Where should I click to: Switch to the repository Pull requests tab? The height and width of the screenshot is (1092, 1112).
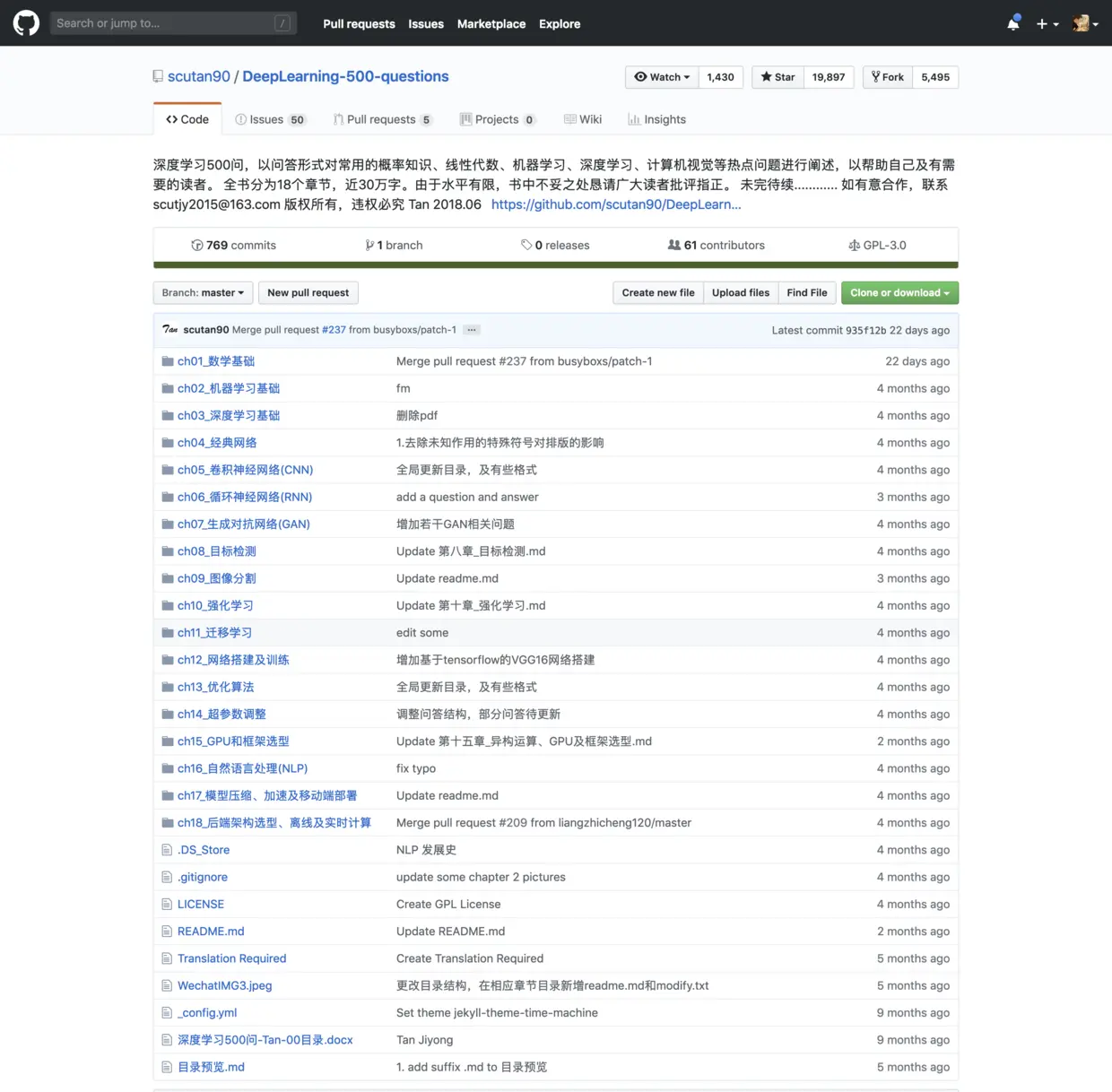coord(382,119)
